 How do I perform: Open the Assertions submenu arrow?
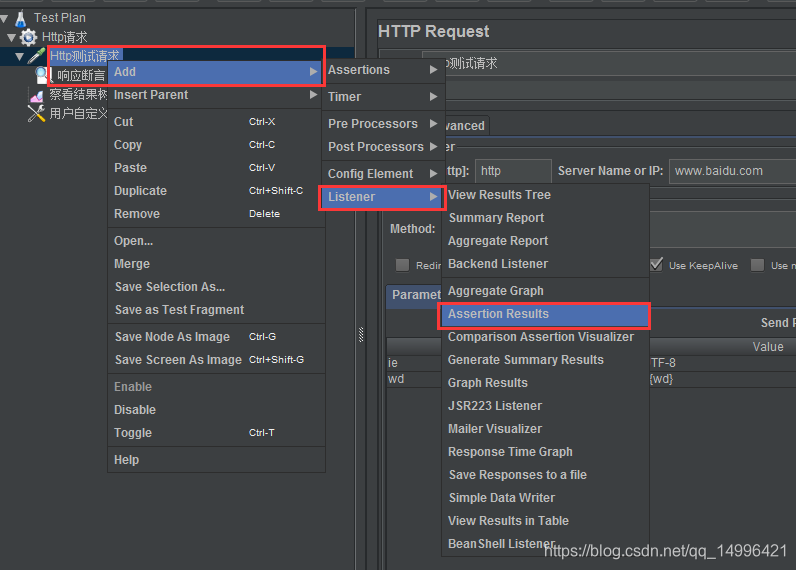pyautogui.click(x=434, y=70)
